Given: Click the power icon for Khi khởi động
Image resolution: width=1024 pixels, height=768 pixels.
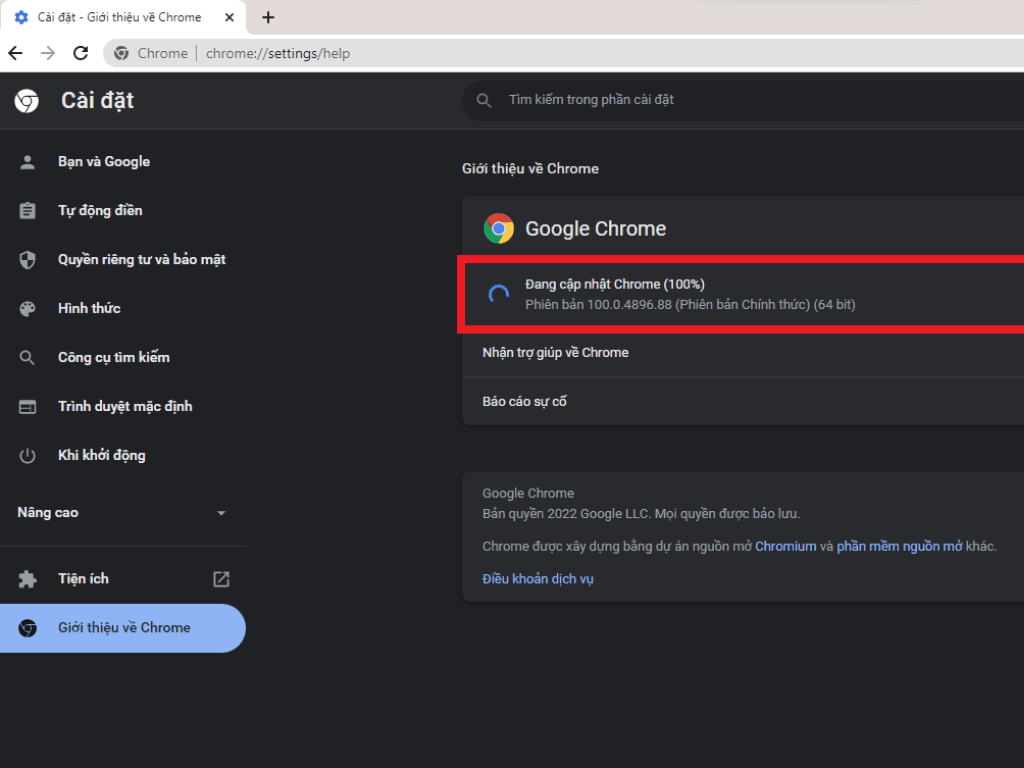Looking at the screenshot, I should coord(28,456).
